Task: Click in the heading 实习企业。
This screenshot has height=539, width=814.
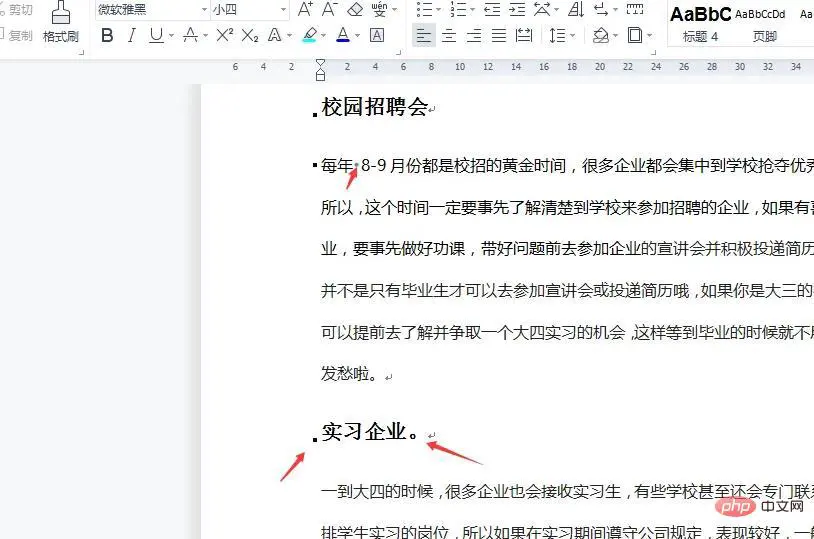Action: [x=371, y=432]
